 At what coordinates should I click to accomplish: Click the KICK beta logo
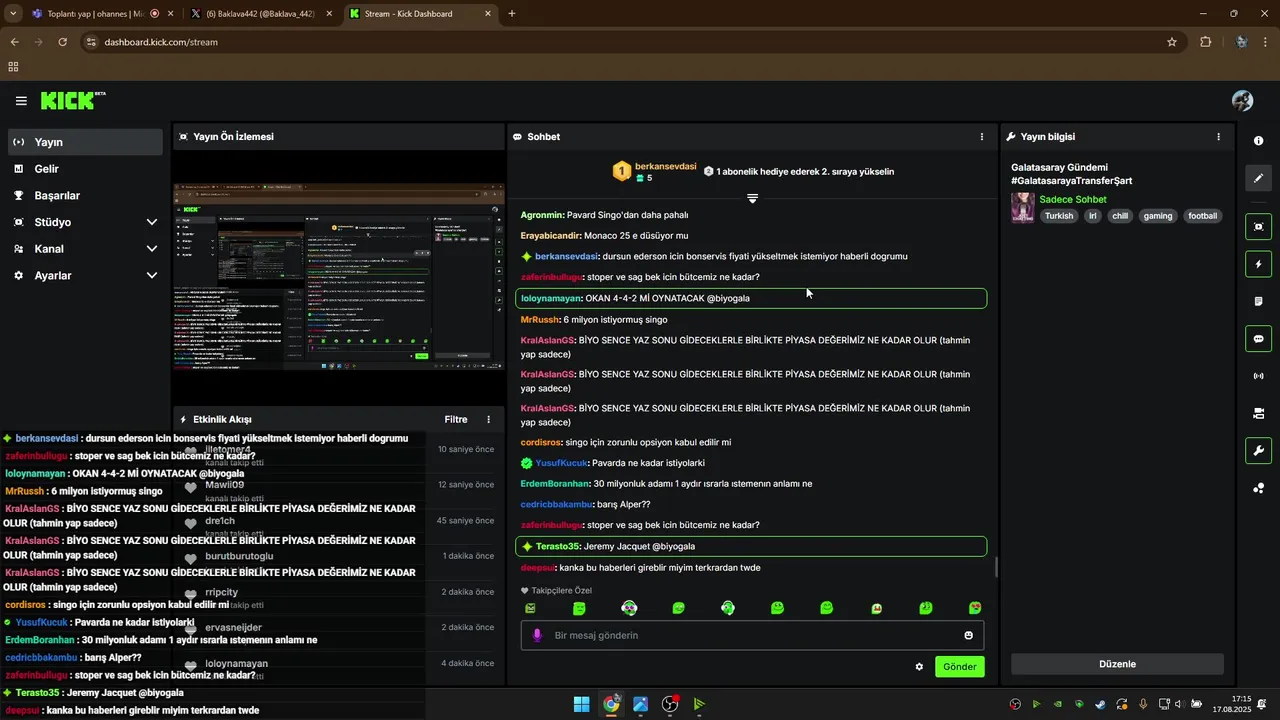73,101
